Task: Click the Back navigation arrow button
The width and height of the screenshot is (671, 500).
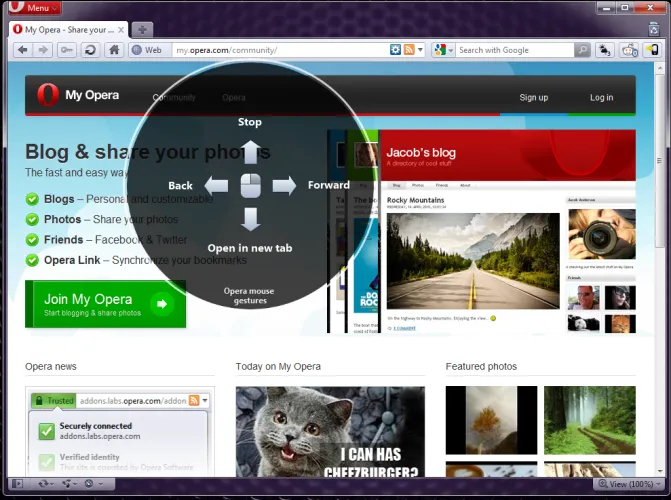Action: coord(23,50)
